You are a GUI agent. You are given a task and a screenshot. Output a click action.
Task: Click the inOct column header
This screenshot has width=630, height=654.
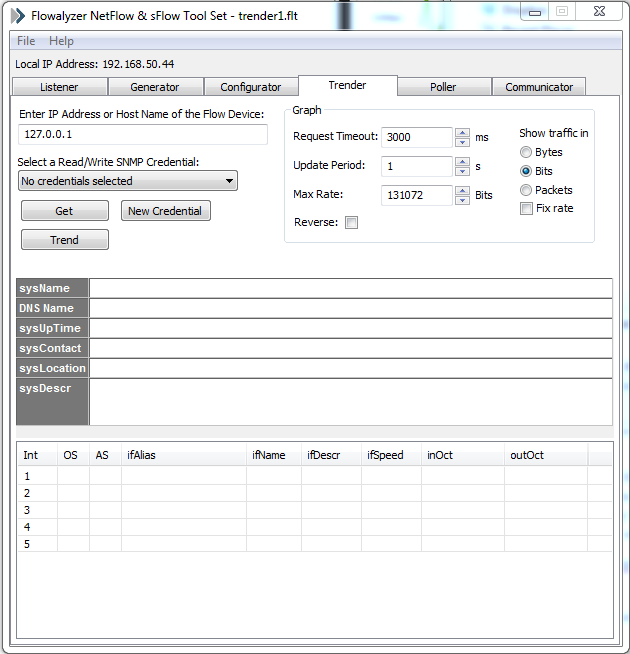463,455
